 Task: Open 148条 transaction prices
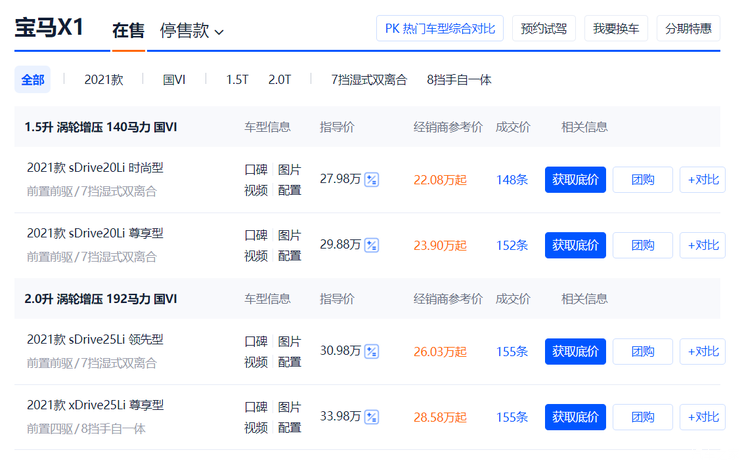(x=512, y=180)
